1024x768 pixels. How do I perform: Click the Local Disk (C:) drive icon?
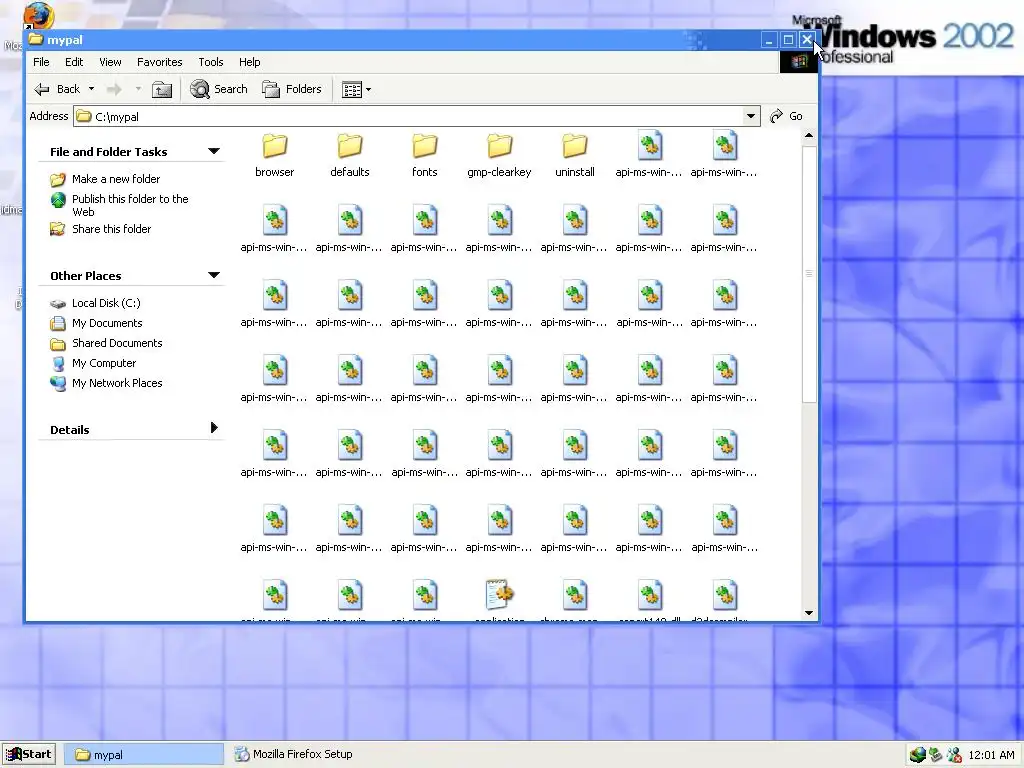[x=58, y=304]
